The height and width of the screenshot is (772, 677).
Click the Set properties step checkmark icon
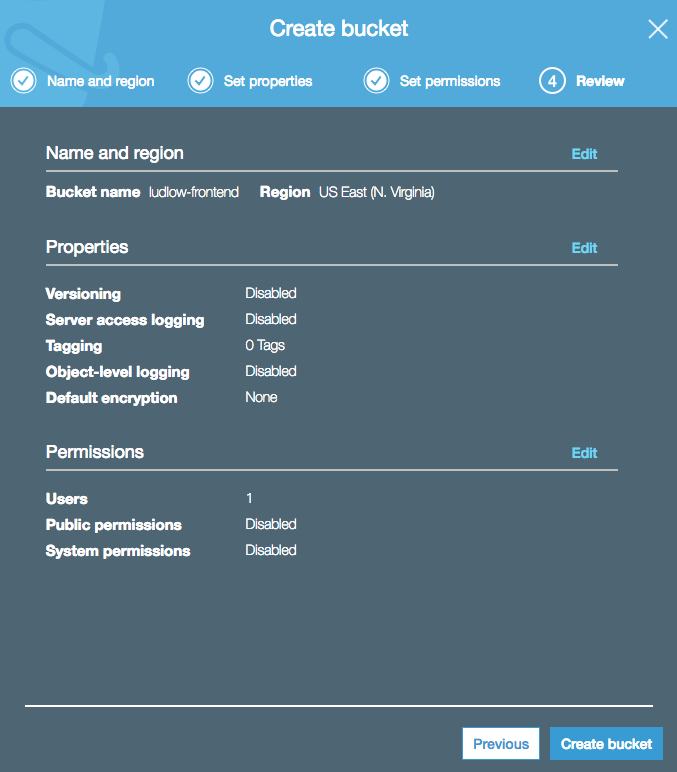click(x=200, y=81)
